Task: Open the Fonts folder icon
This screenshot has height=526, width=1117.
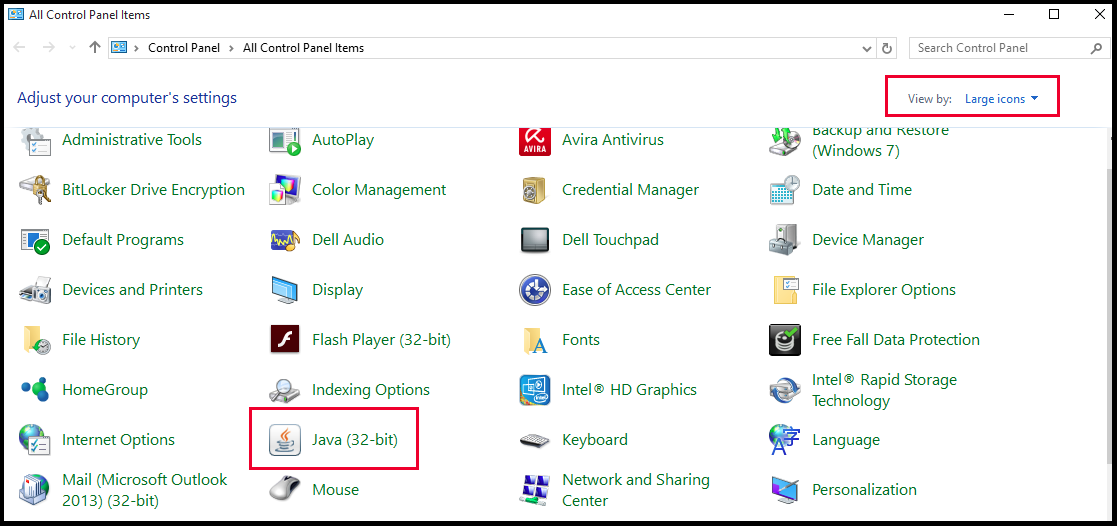Action: point(535,340)
